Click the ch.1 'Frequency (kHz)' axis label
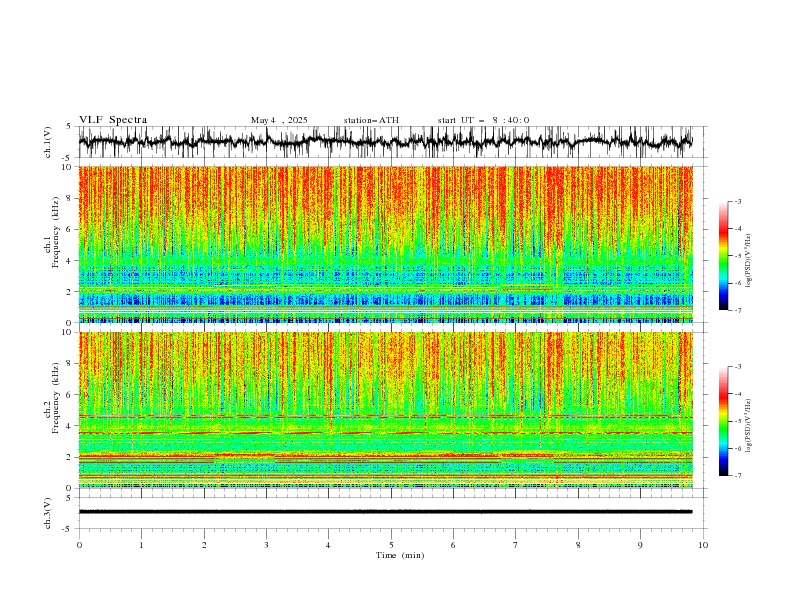792x612 pixels. point(56,233)
